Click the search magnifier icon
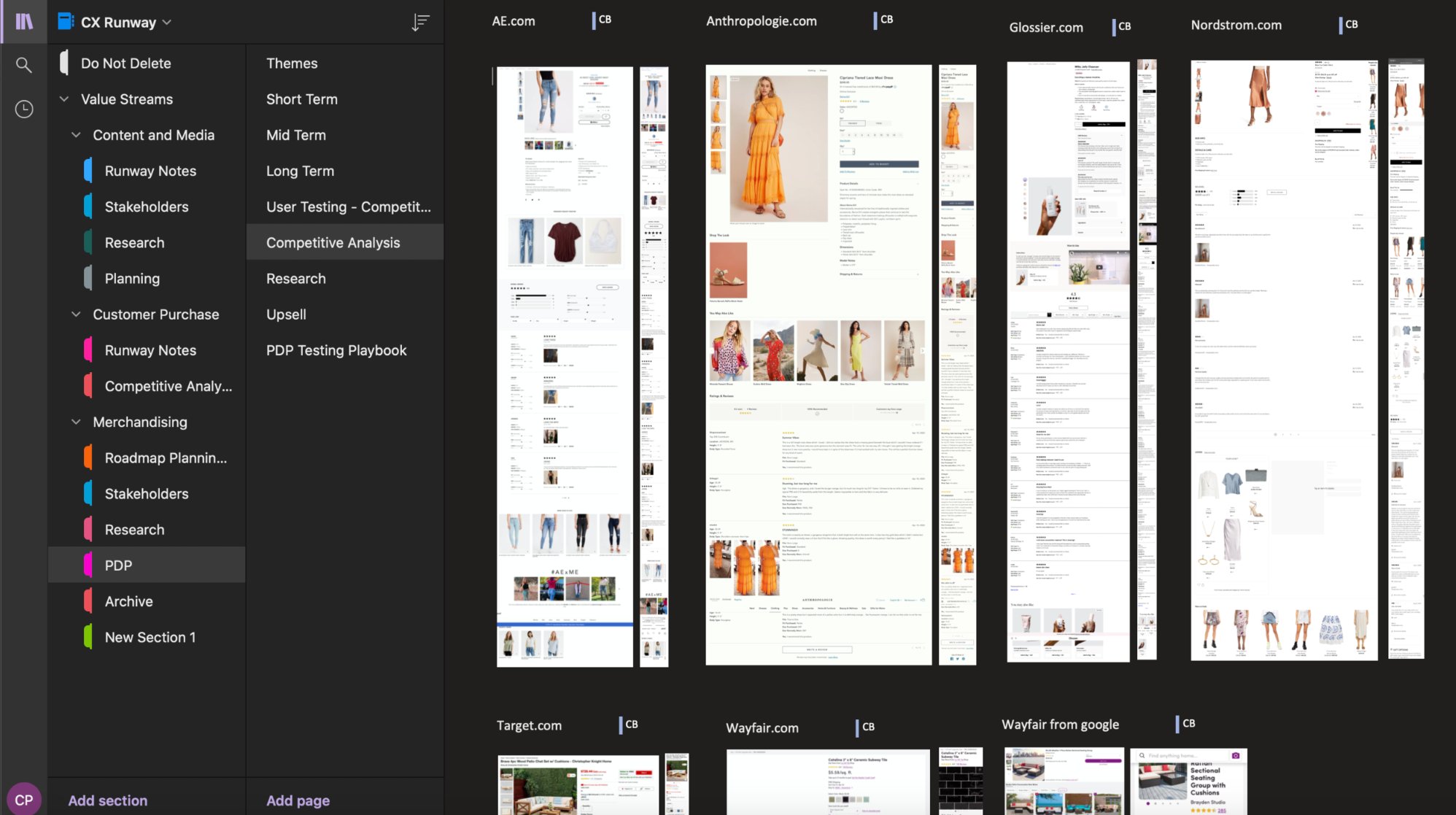 pyautogui.click(x=24, y=65)
